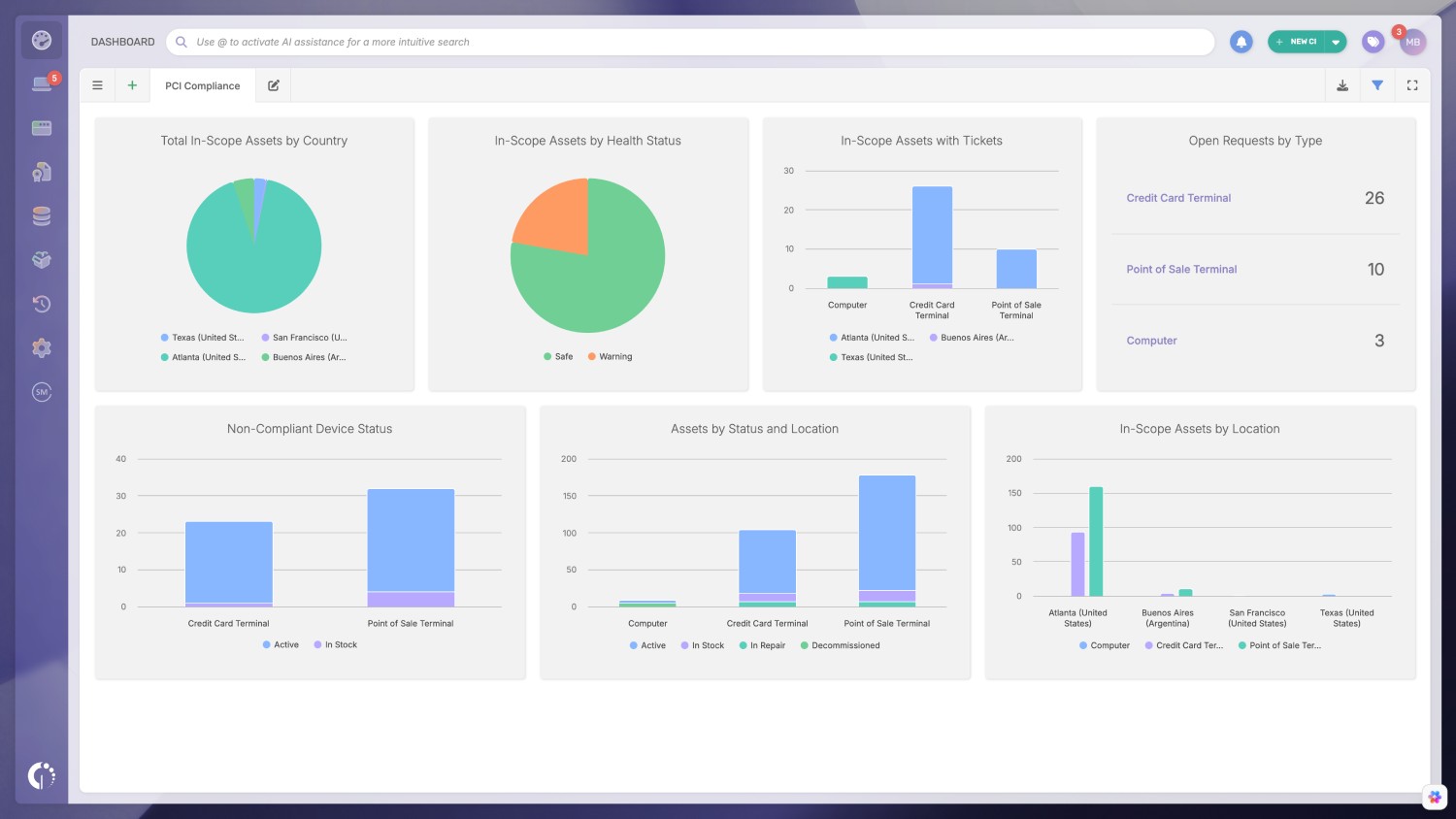Open the dashboard list hamburger menu
Image resolution: width=1456 pixels, height=819 pixels.
97,84
